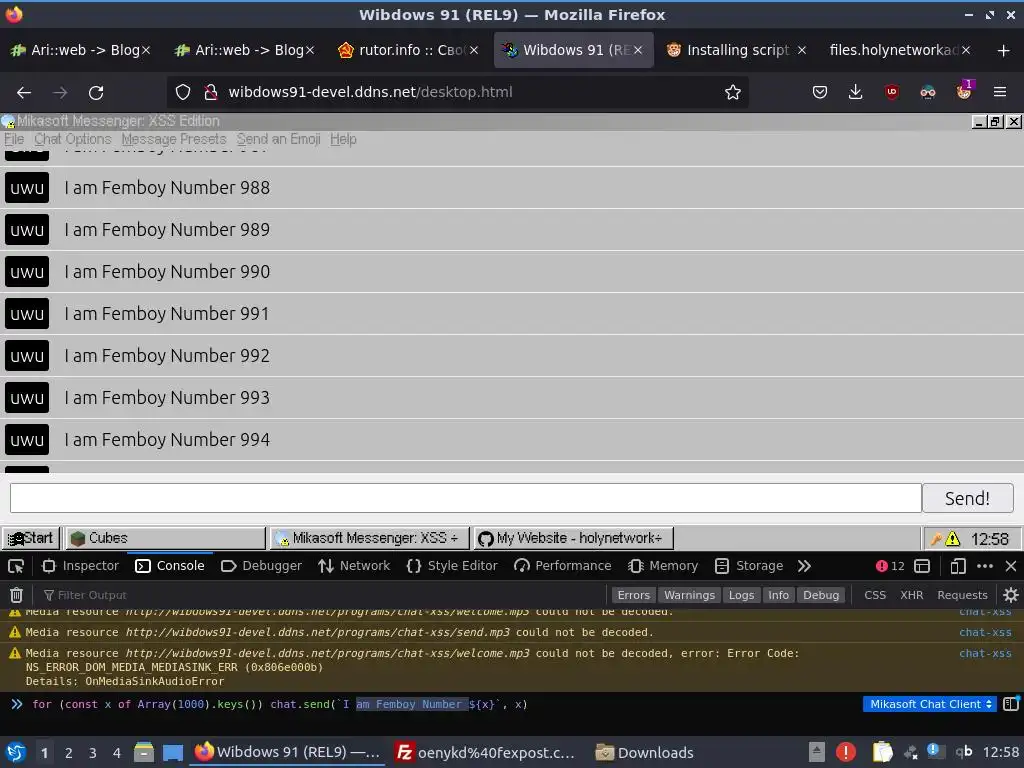Toggle the Debug console filter

click(x=821, y=595)
